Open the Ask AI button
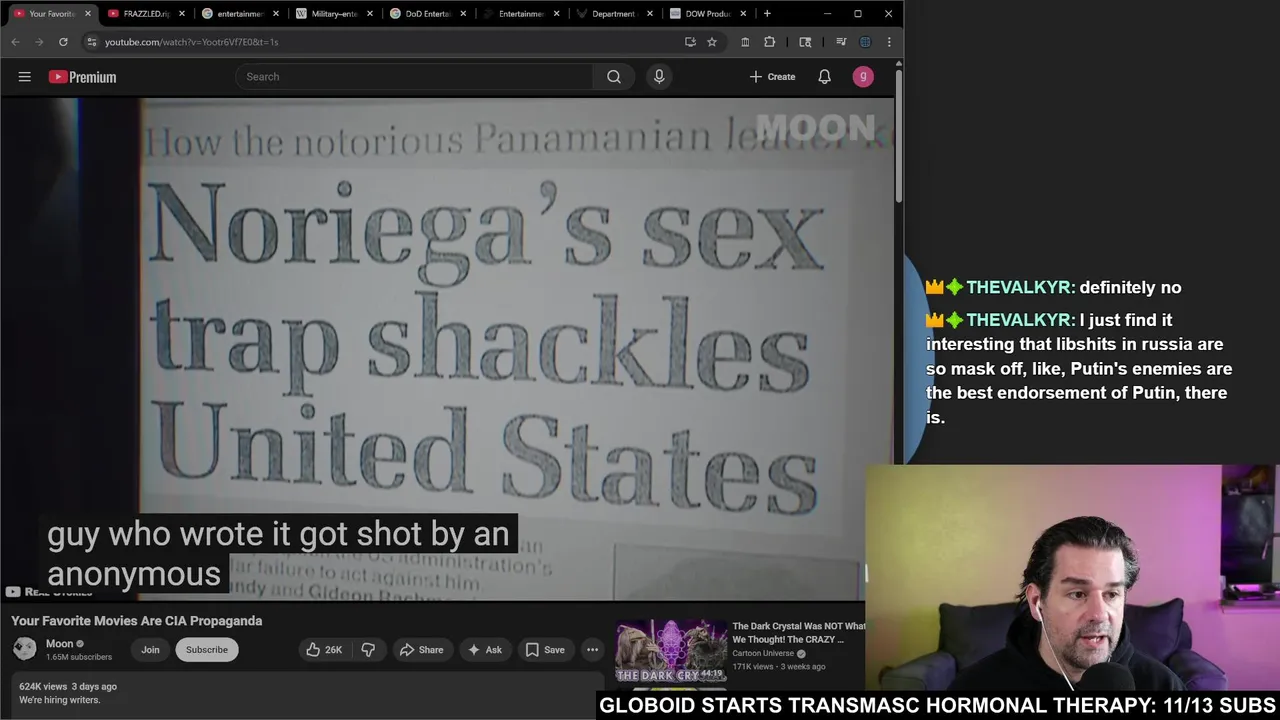Image resolution: width=1280 pixels, height=720 pixels. (x=484, y=650)
